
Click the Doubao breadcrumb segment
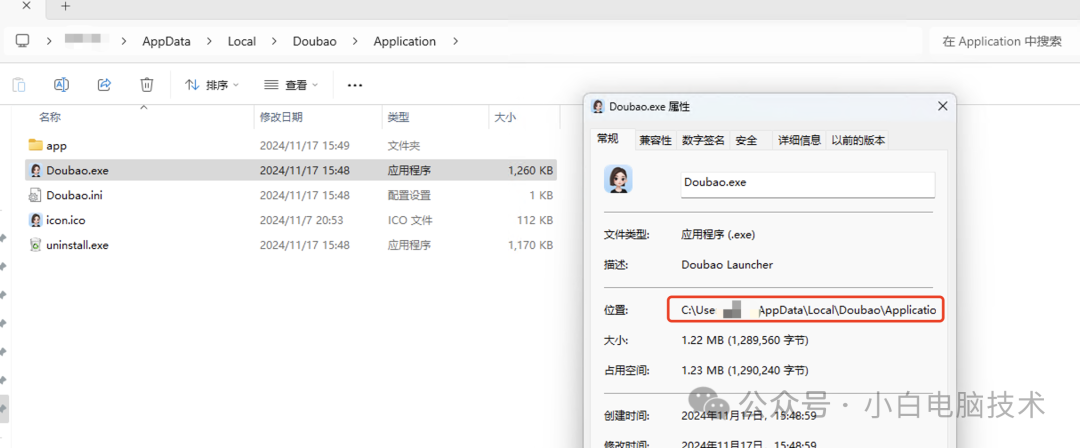click(315, 41)
